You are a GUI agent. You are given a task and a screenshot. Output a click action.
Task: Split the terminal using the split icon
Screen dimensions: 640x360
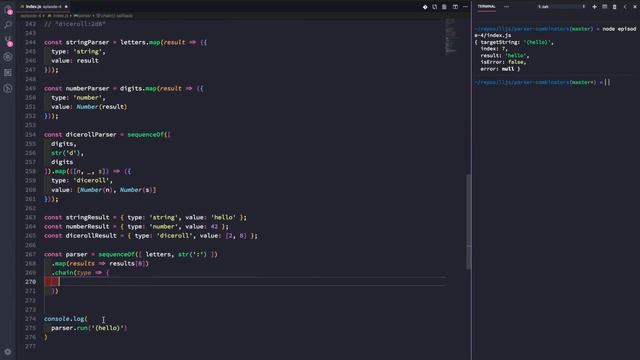tap(604, 7)
